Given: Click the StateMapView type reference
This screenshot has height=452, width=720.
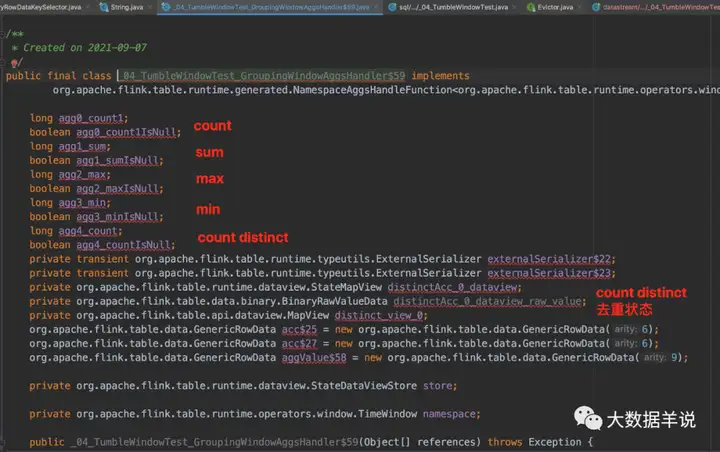Looking at the screenshot, I should [347, 287].
